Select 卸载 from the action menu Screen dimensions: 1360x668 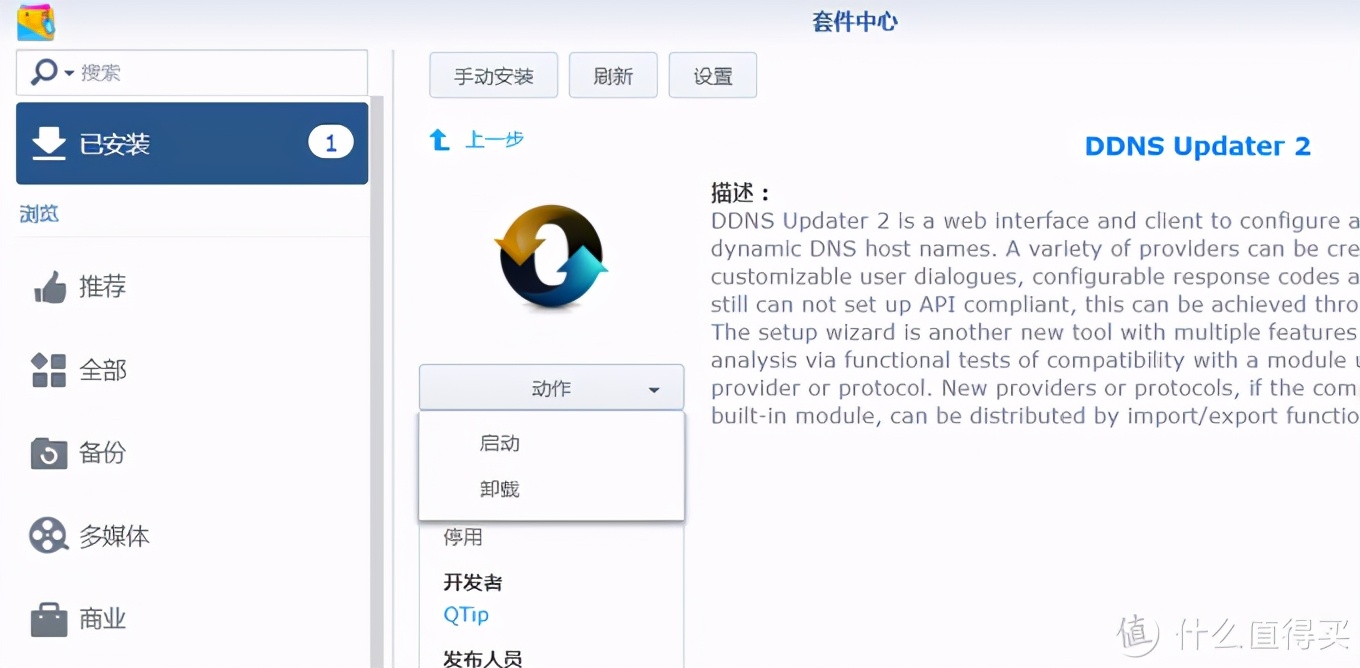point(499,489)
